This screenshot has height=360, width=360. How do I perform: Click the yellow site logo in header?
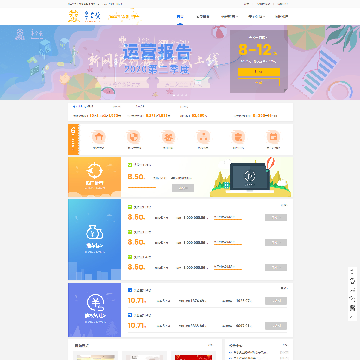[74, 16]
